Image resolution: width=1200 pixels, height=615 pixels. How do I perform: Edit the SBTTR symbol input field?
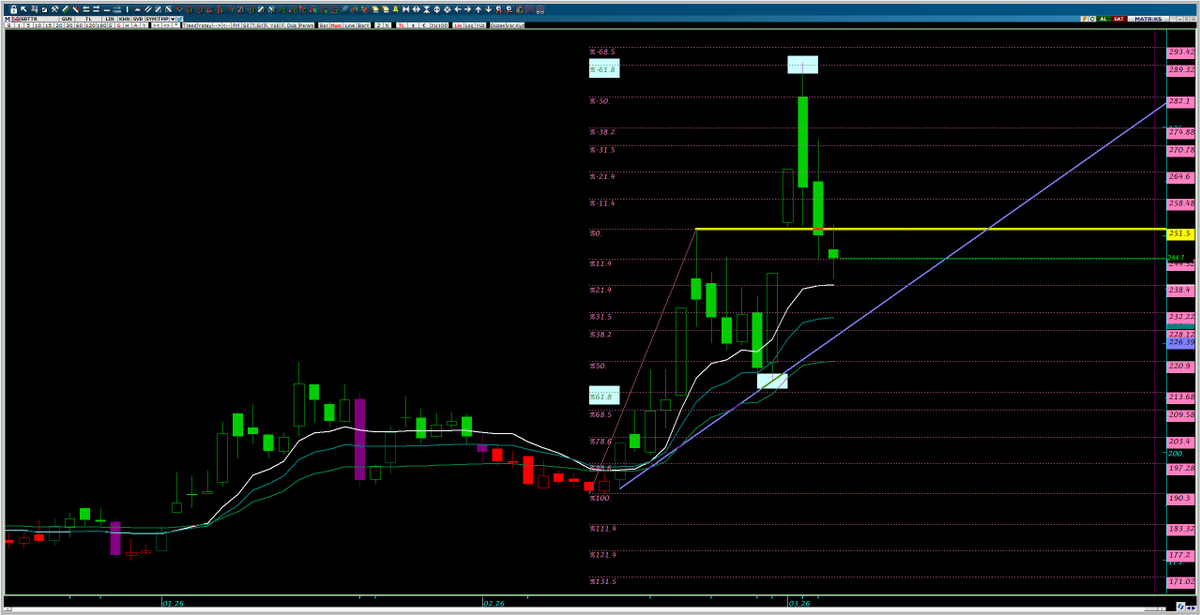[40, 19]
